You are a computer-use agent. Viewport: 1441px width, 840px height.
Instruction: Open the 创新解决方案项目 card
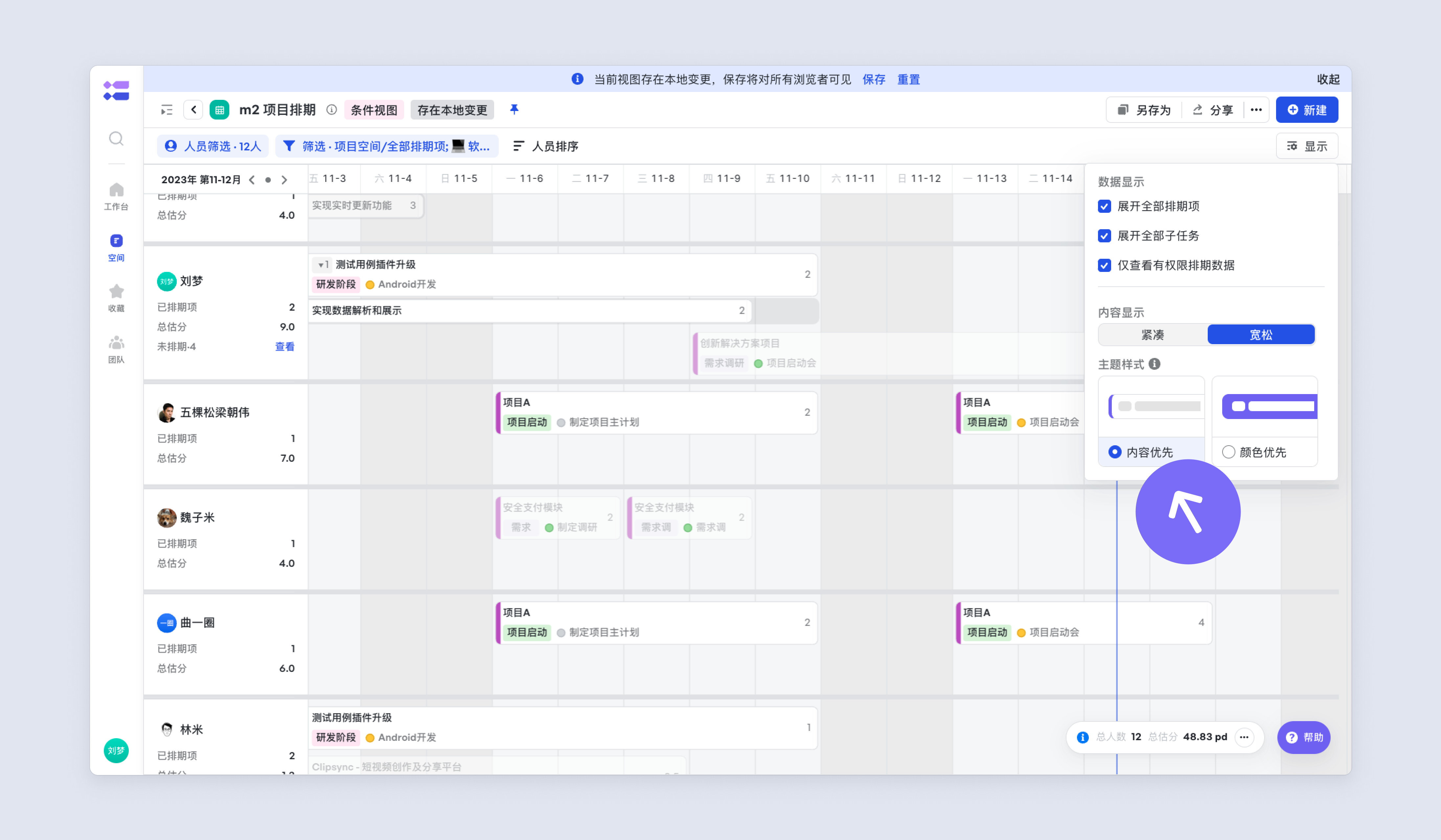point(888,353)
